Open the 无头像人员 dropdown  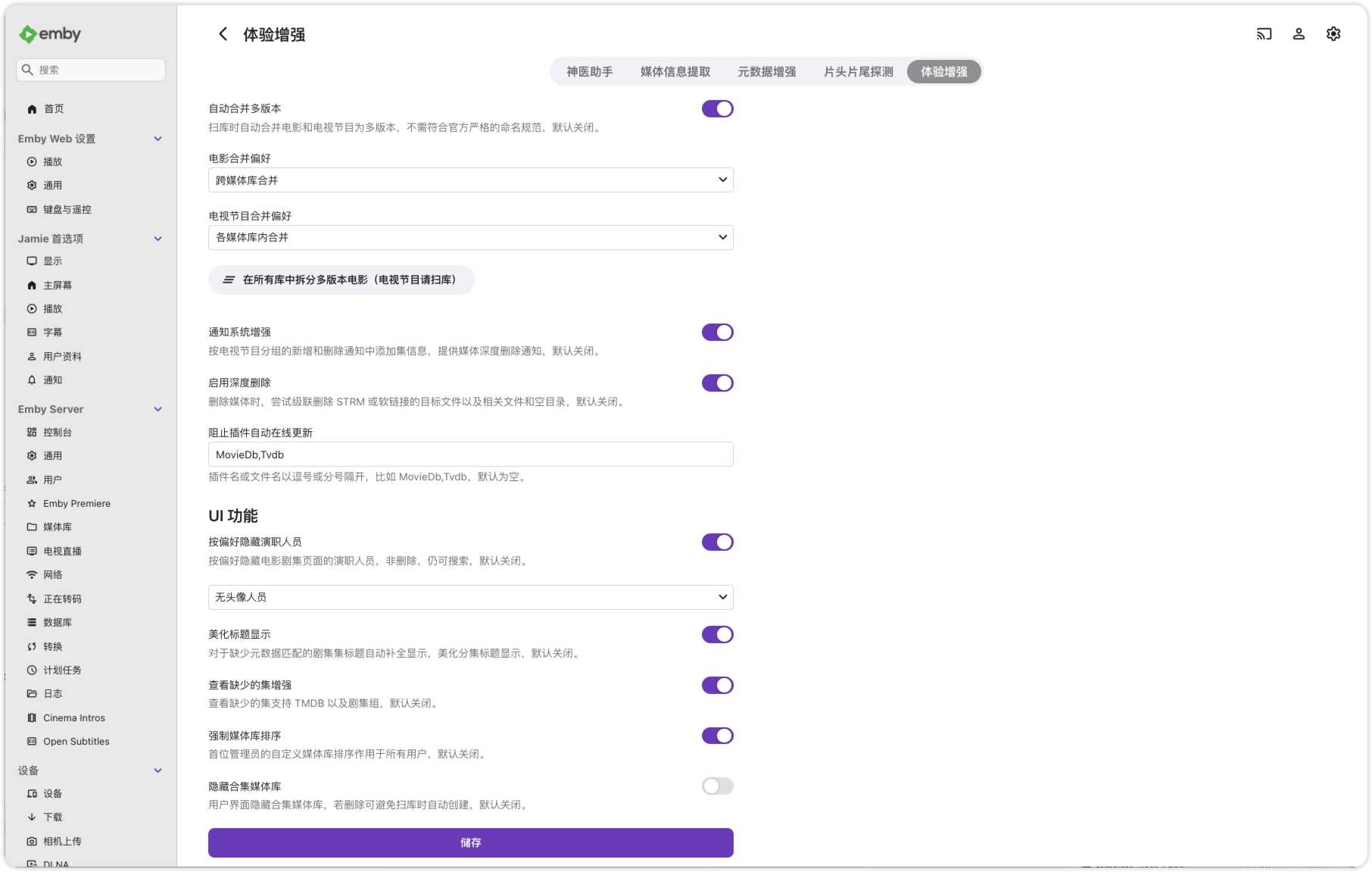470,598
